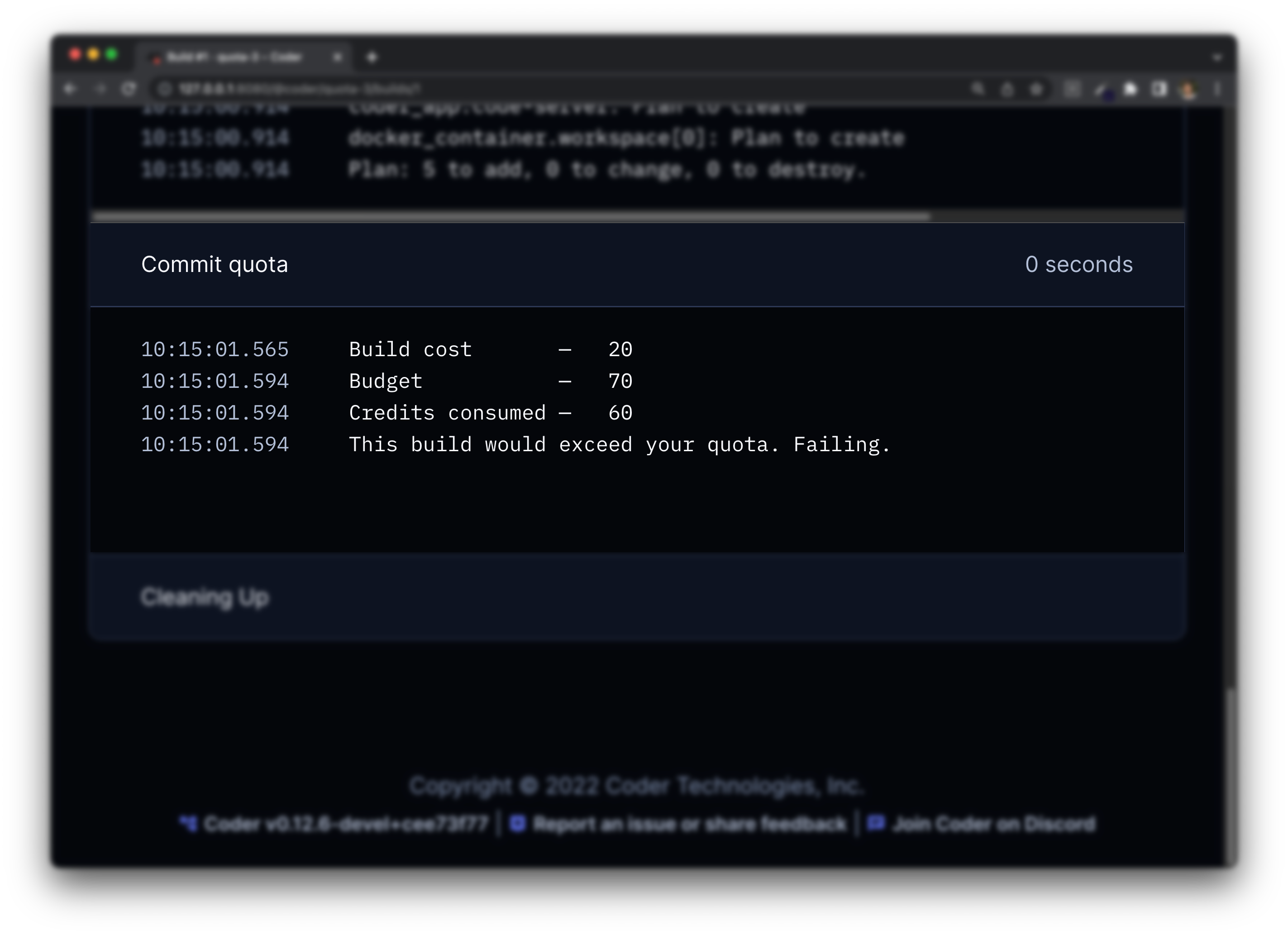The height and width of the screenshot is (935, 1288).
Task: Close the current Coder browser tab
Action: point(337,57)
